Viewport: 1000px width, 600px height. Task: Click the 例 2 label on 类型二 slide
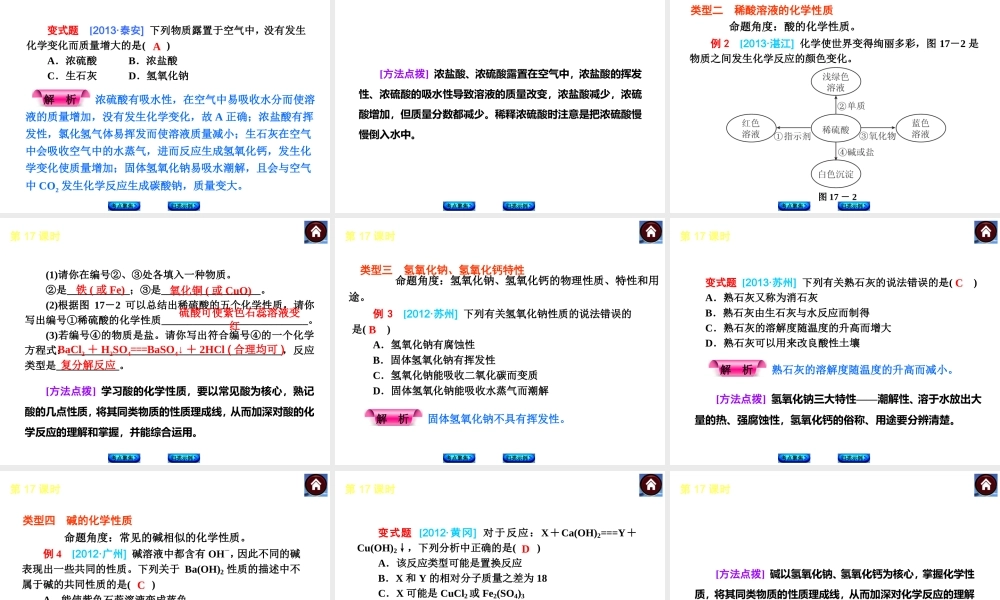point(720,43)
